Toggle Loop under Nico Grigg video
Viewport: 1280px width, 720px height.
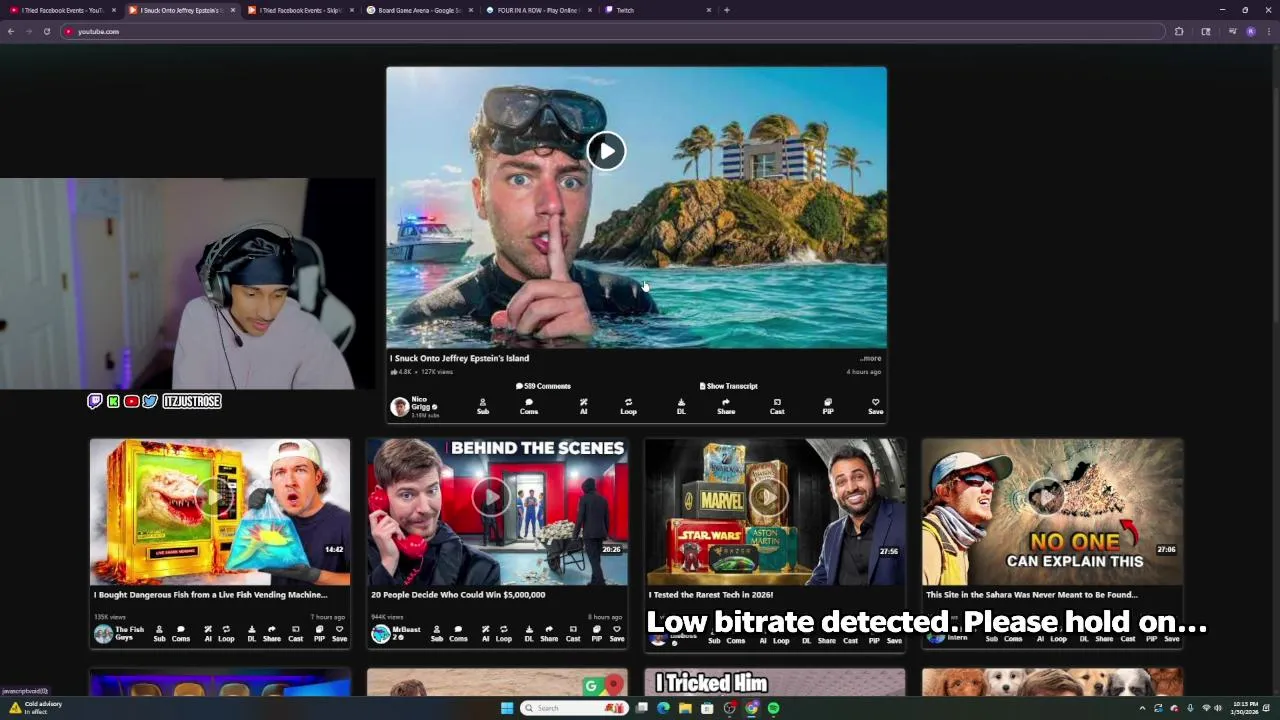(628, 406)
